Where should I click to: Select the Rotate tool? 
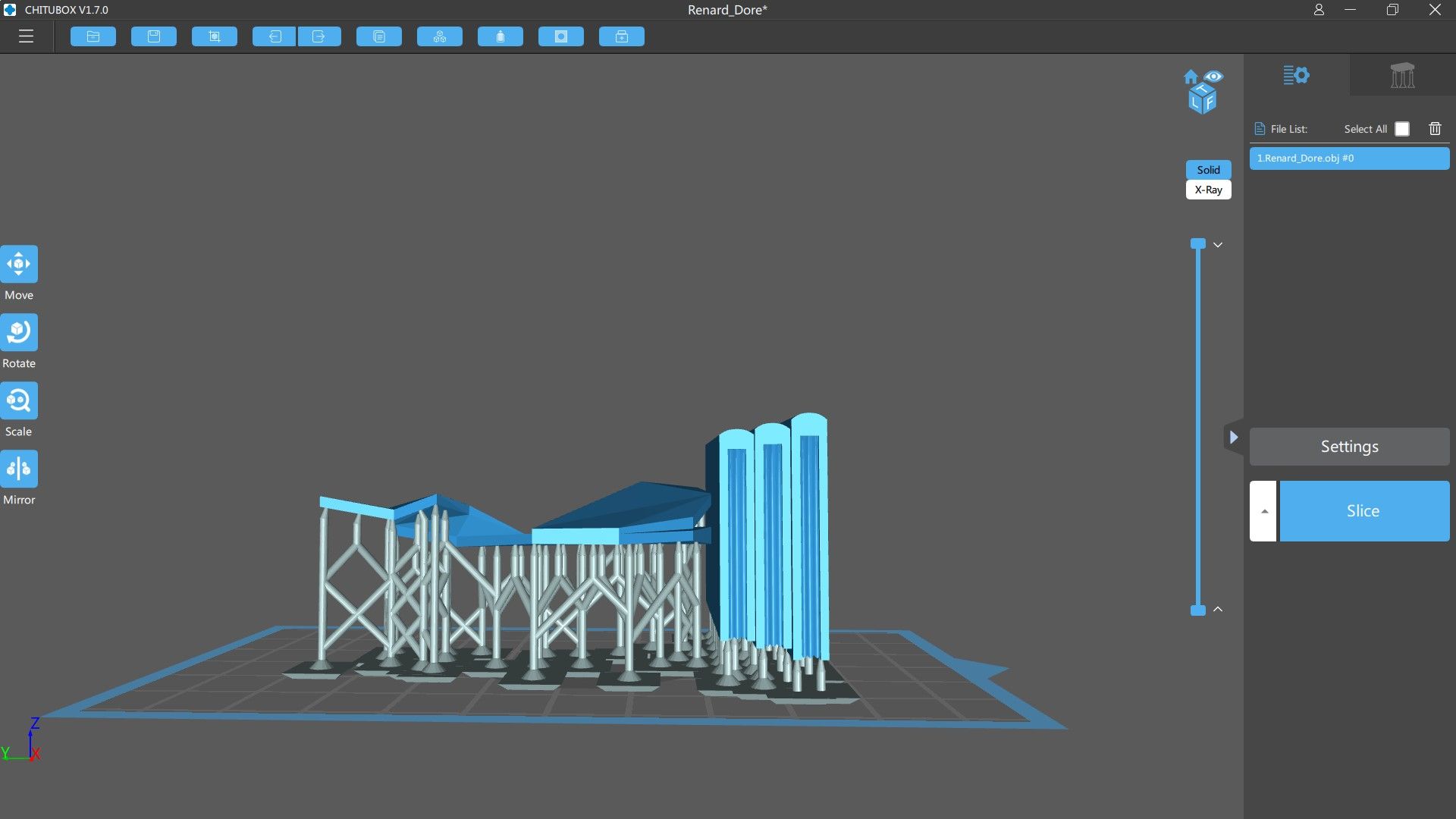click(19, 332)
